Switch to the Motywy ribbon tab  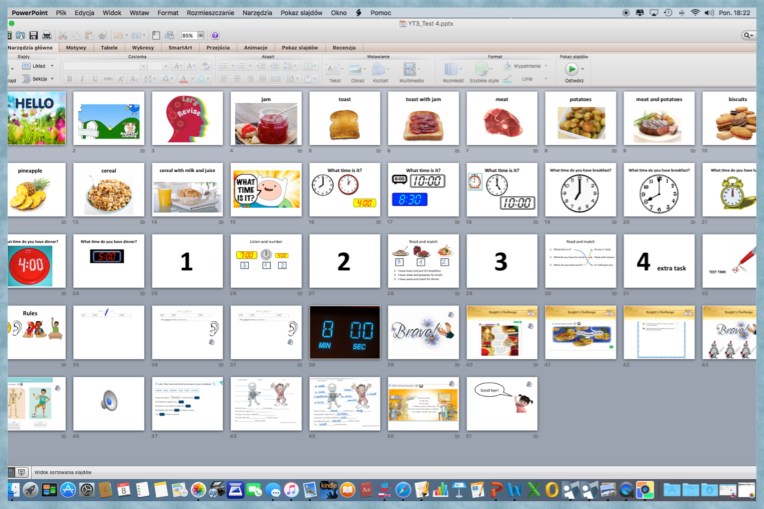pos(76,48)
